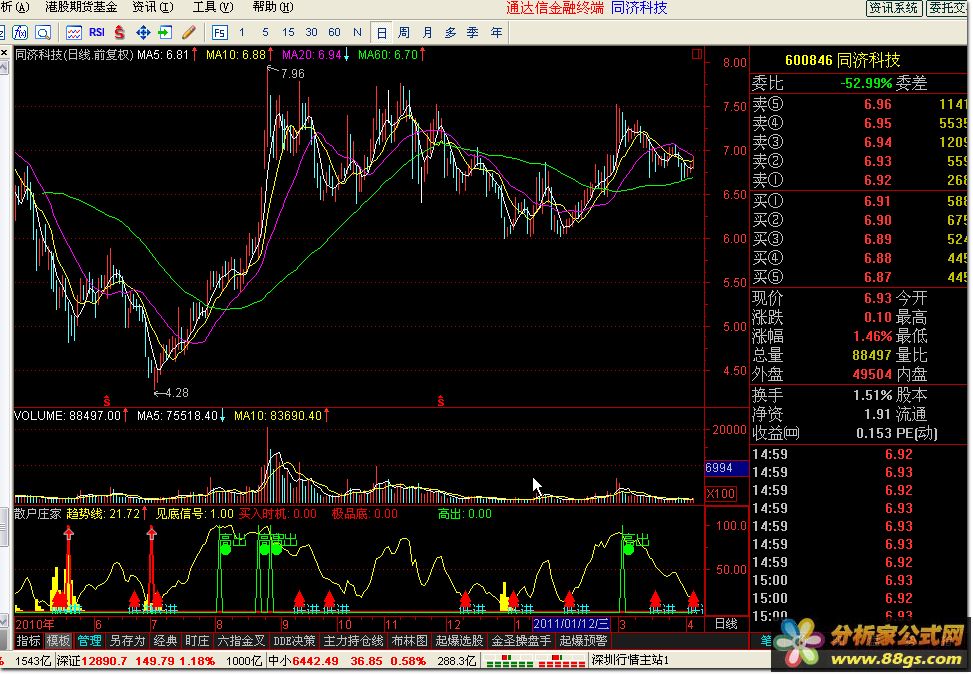
Task: Click the 资讯系统 button at top right
Action: [893, 8]
